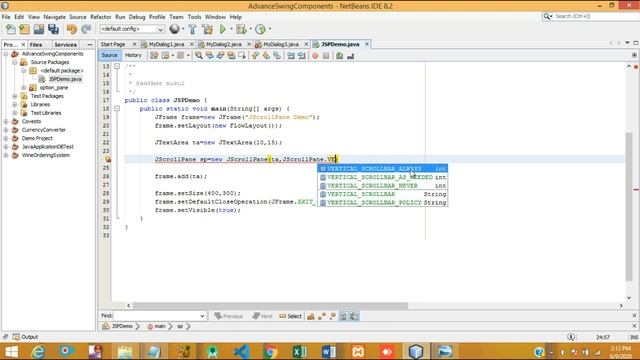The image size is (640, 360).
Task: Click inside the Find text input field
Action: [156, 316]
